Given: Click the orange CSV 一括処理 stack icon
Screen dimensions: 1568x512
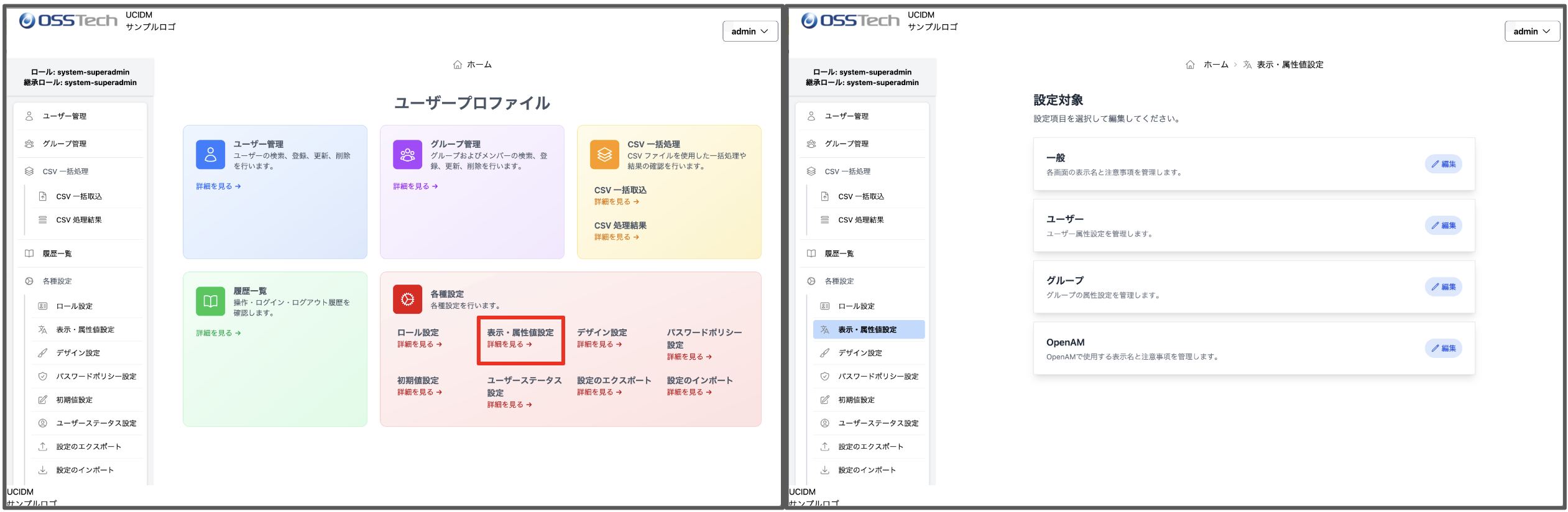Looking at the screenshot, I should click(x=604, y=155).
